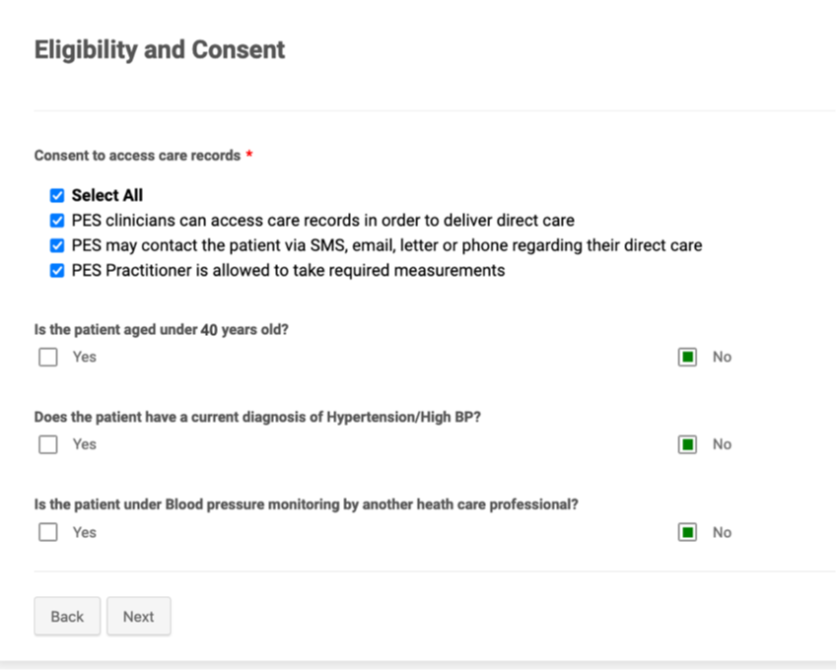Toggle PES may contact the patient checkbox
Viewport: 837px width, 671px height.
pos(57,246)
